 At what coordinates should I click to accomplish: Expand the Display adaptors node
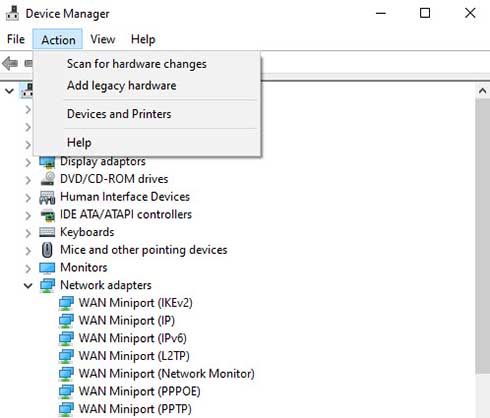28,162
